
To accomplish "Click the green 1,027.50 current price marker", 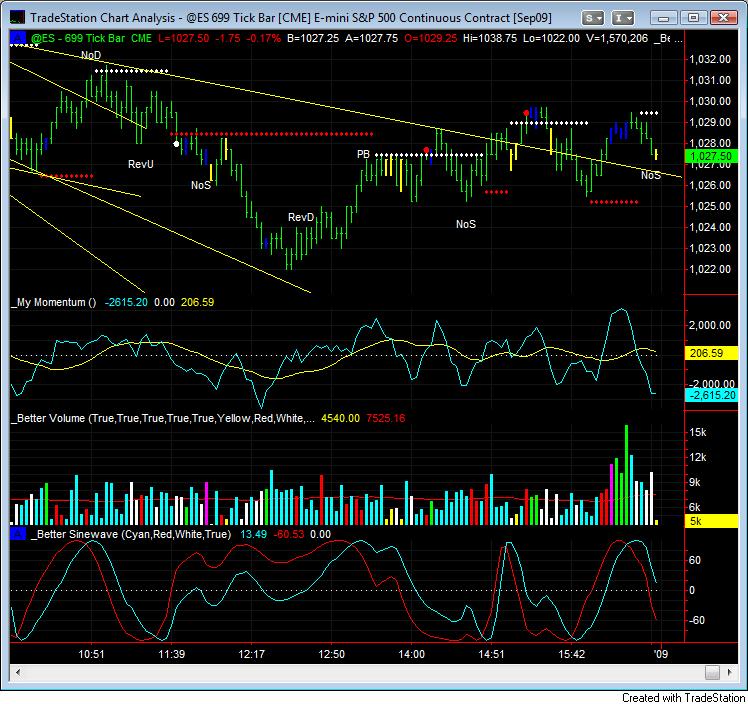I will (711, 156).
